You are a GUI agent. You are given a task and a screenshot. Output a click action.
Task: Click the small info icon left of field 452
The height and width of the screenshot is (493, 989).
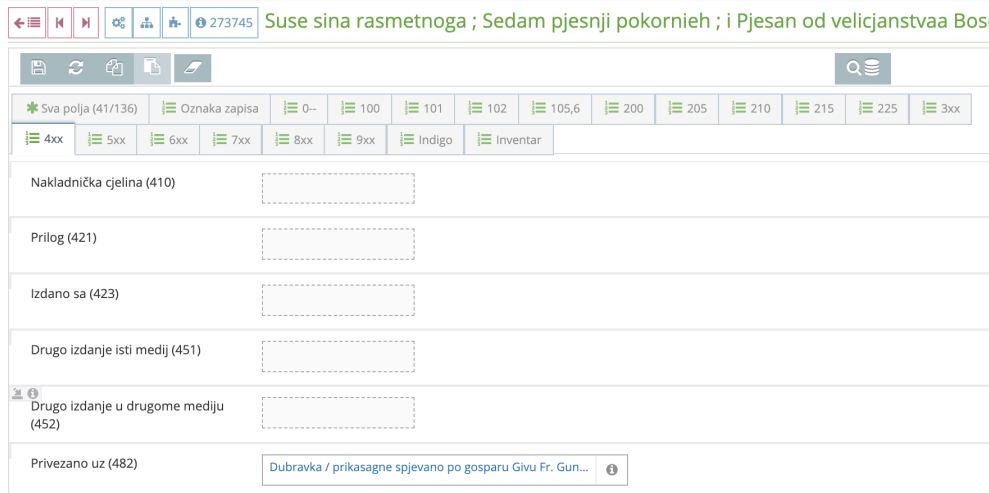coord(33,393)
